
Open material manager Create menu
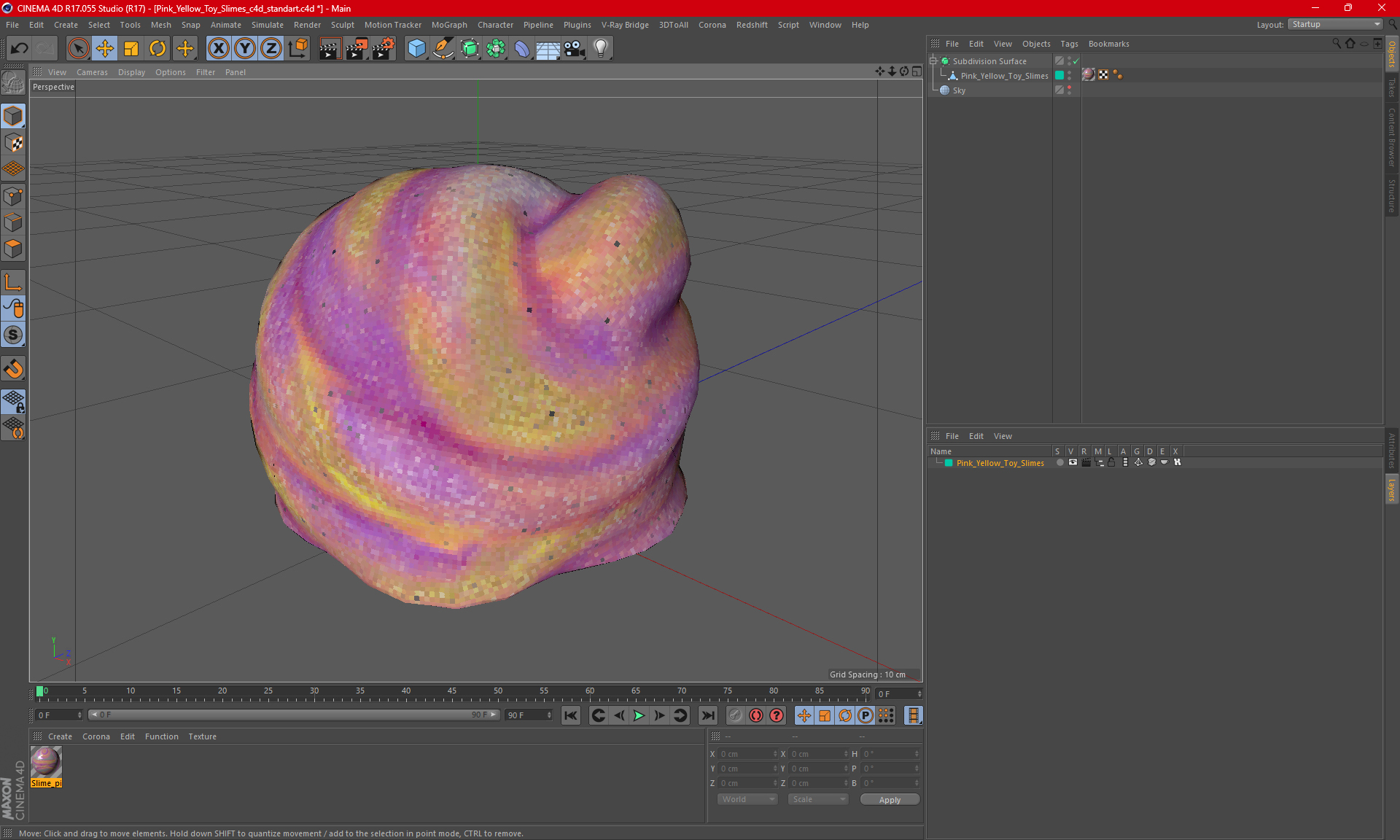(x=60, y=736)
